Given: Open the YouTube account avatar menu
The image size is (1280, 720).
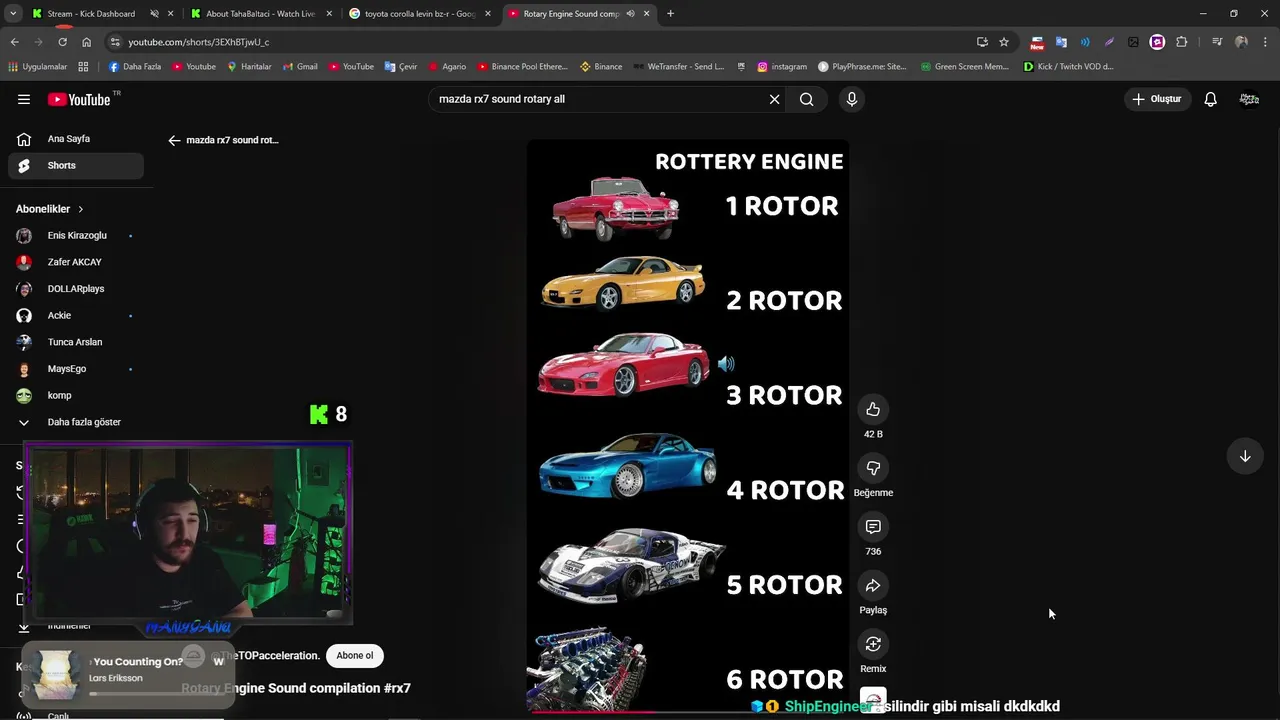Looking at the screenshot, I should 1249,99.
